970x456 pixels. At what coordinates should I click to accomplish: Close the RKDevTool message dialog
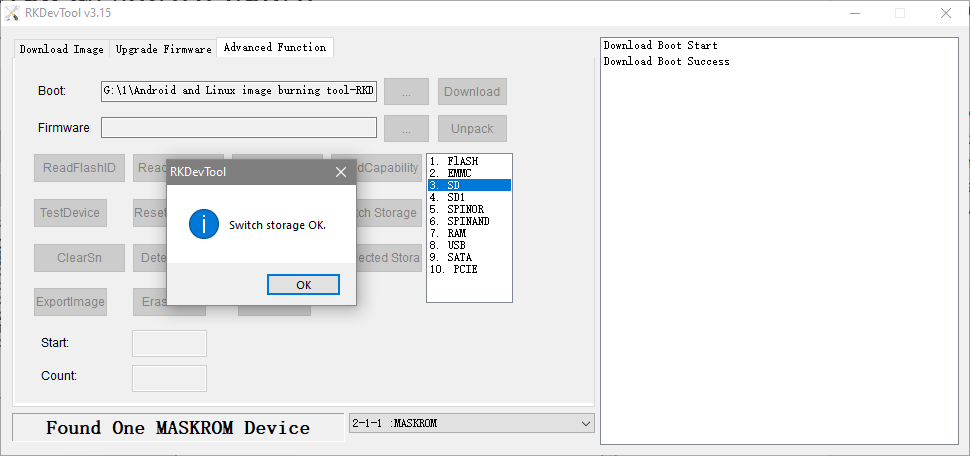[x=340, y=172]
